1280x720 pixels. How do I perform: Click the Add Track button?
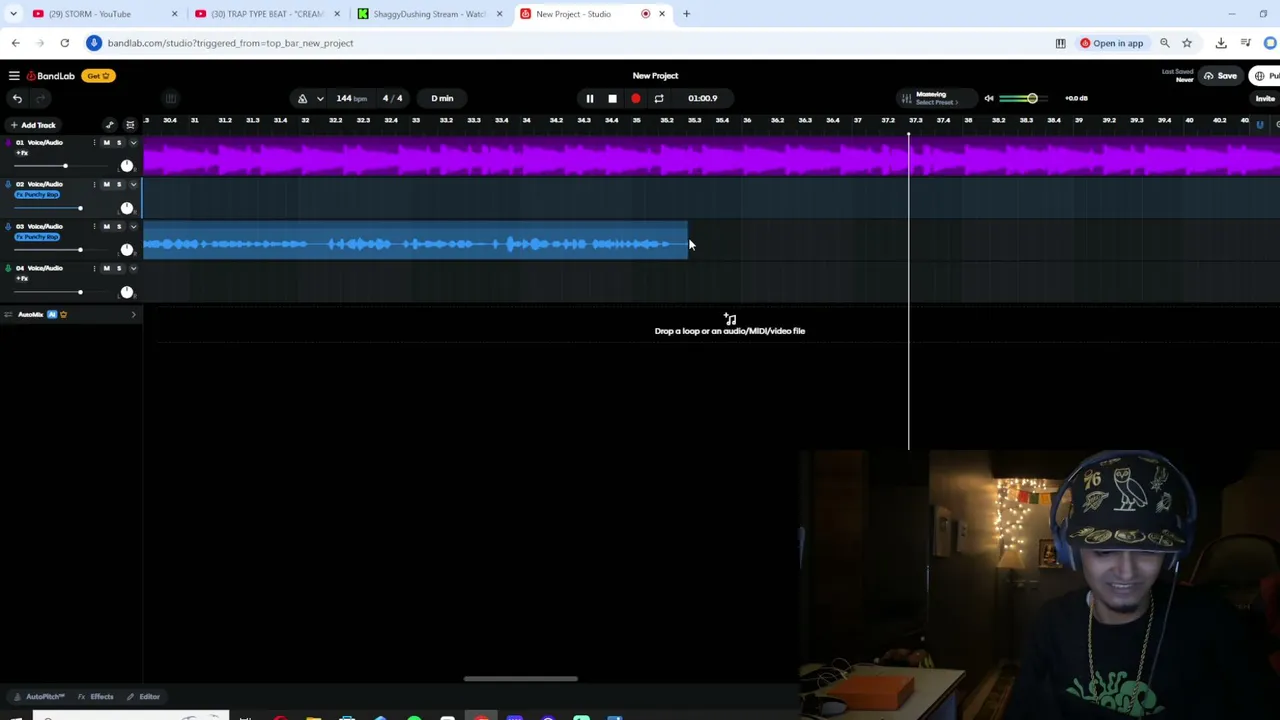(x=33, y=125)
